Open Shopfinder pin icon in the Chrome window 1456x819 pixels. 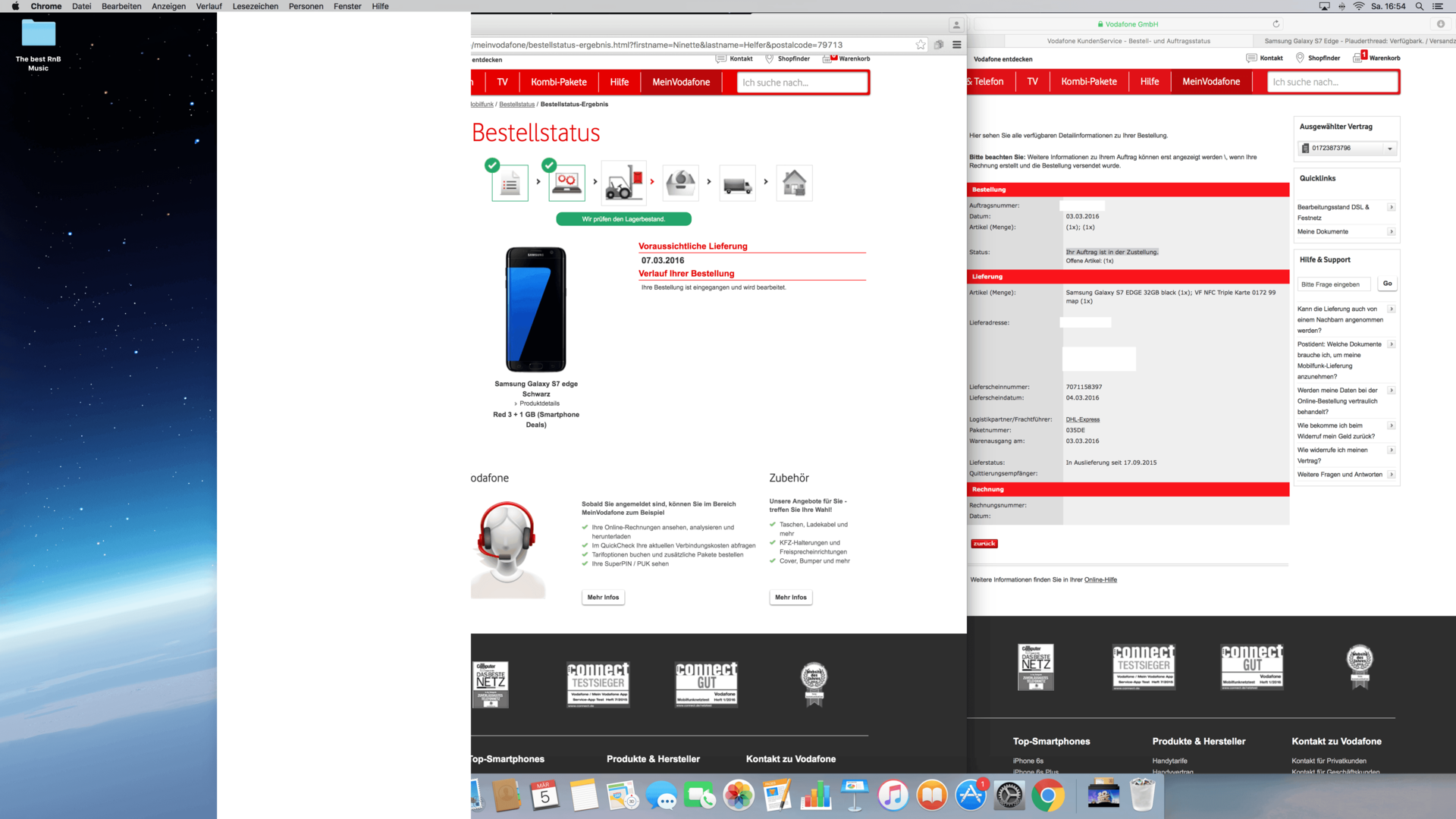[x=769, y=58]
